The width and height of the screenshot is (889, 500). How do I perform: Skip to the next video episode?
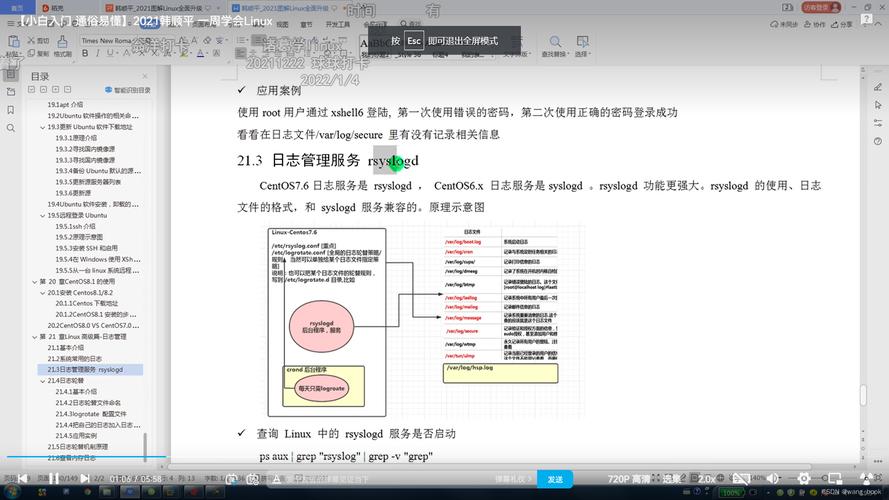coord(84,478)
